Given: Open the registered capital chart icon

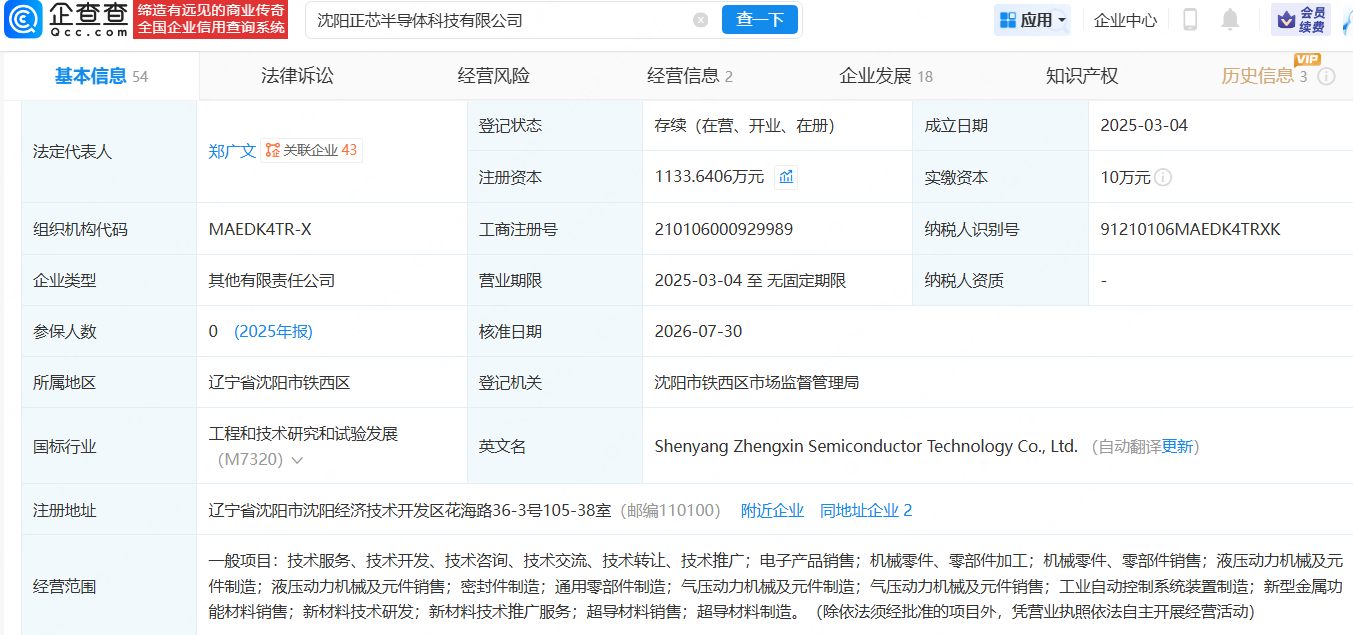Looking at the screenshot, I should click(x=786, y=177).
